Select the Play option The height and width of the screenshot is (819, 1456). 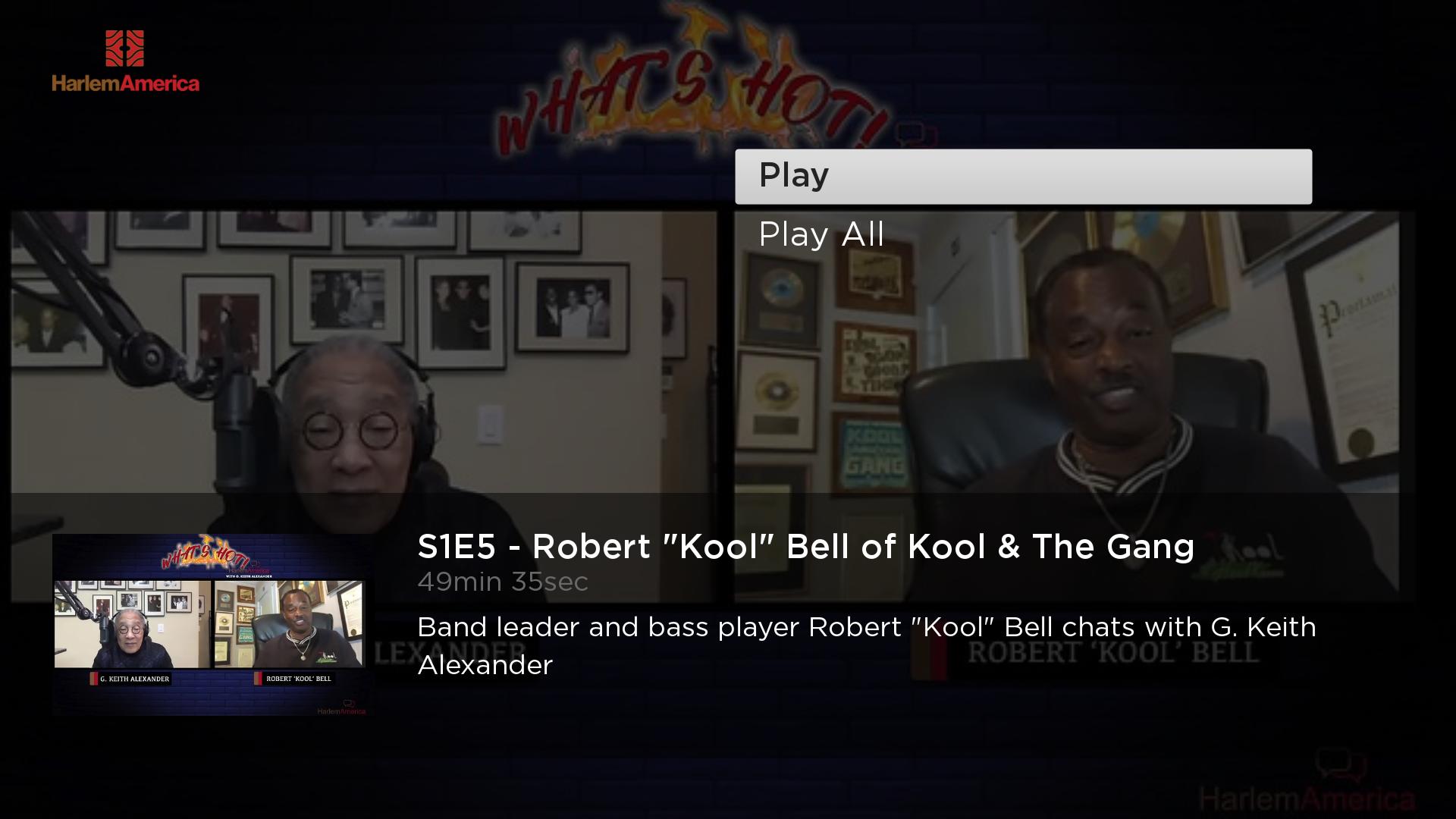[1023, 176]
